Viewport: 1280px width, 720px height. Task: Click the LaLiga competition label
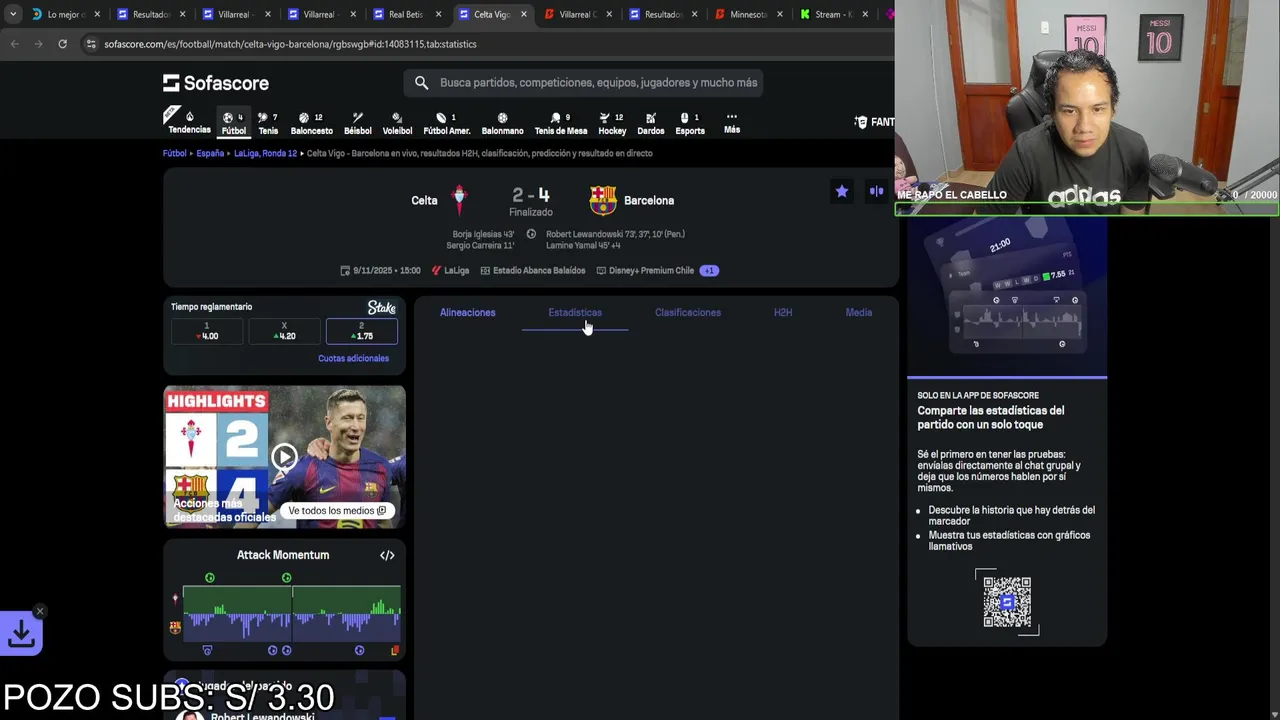pyautogui.click(x=450, y=270)
